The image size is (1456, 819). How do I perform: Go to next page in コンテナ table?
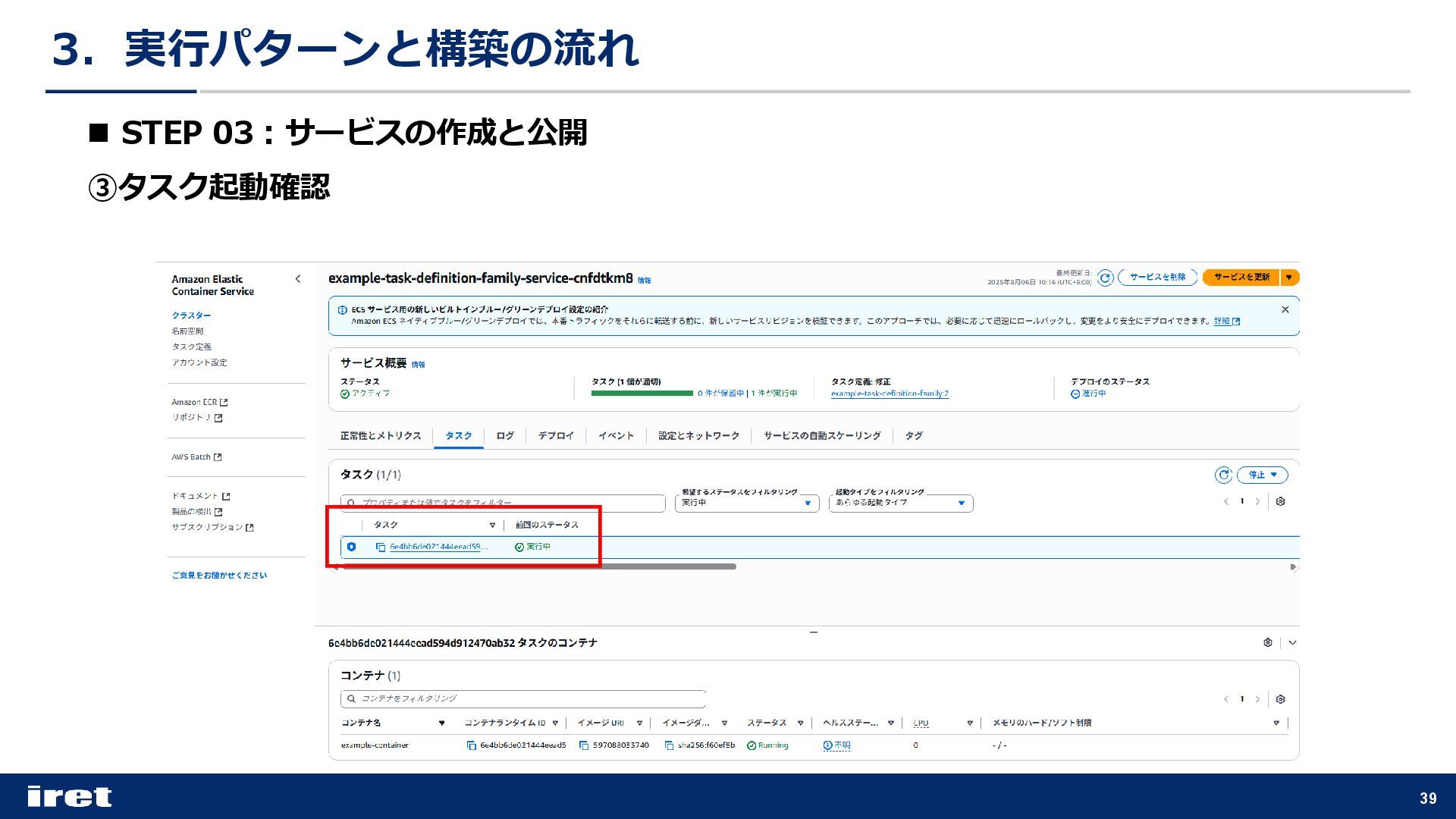[x=1257, y=699]
